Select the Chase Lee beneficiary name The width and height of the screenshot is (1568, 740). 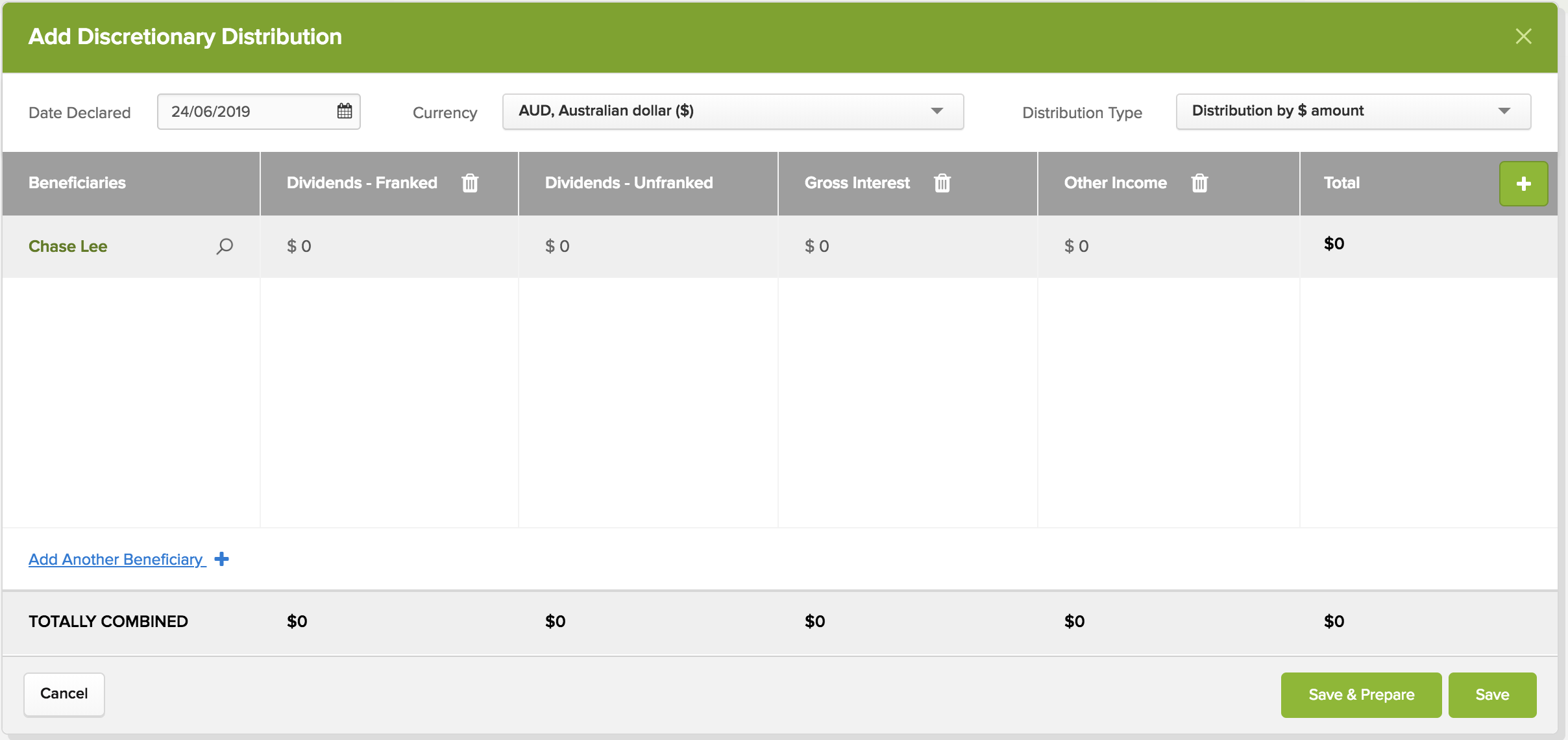[68, 246]
